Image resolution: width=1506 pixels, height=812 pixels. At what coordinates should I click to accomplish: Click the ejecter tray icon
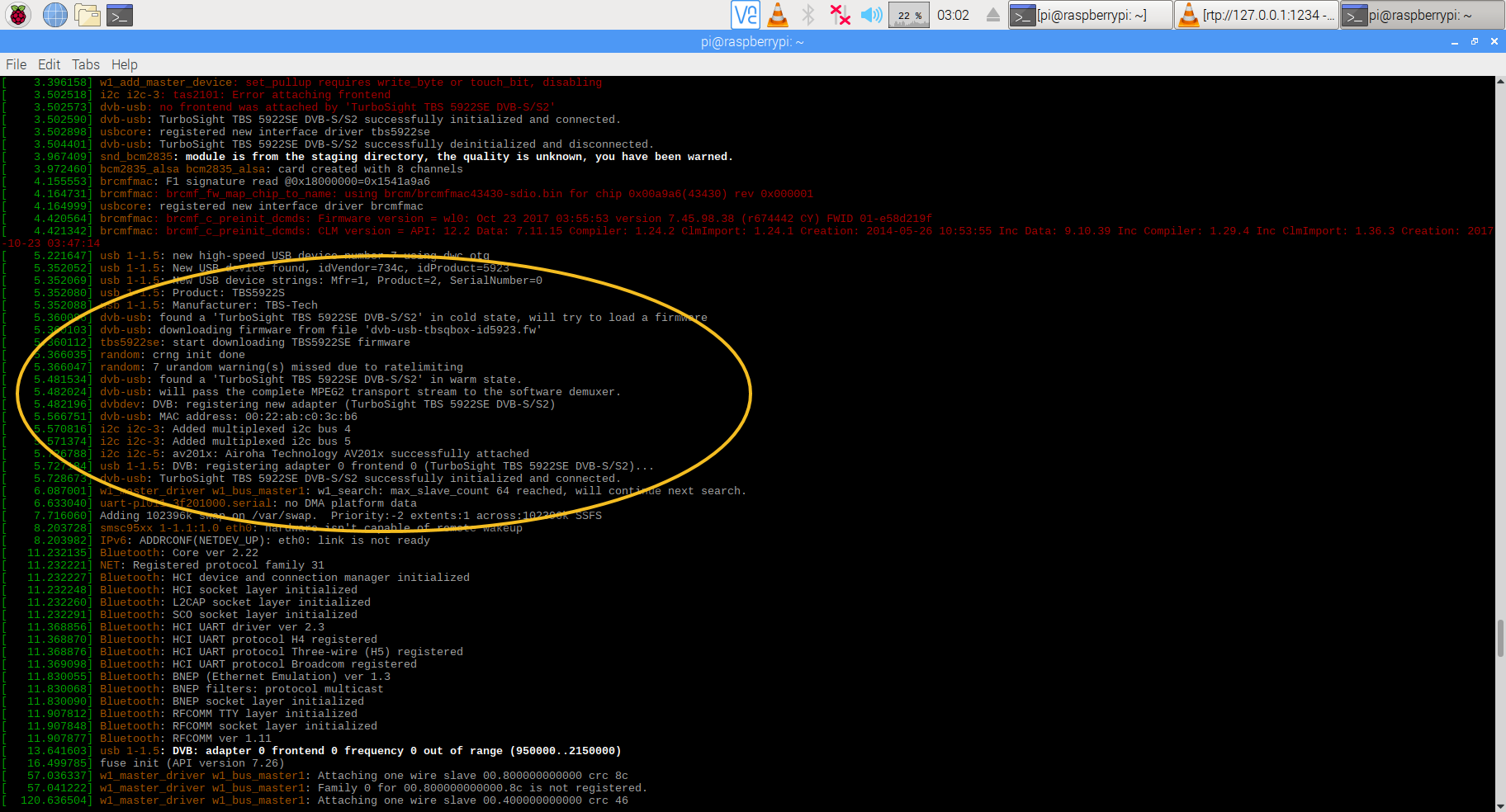[993, 15]
